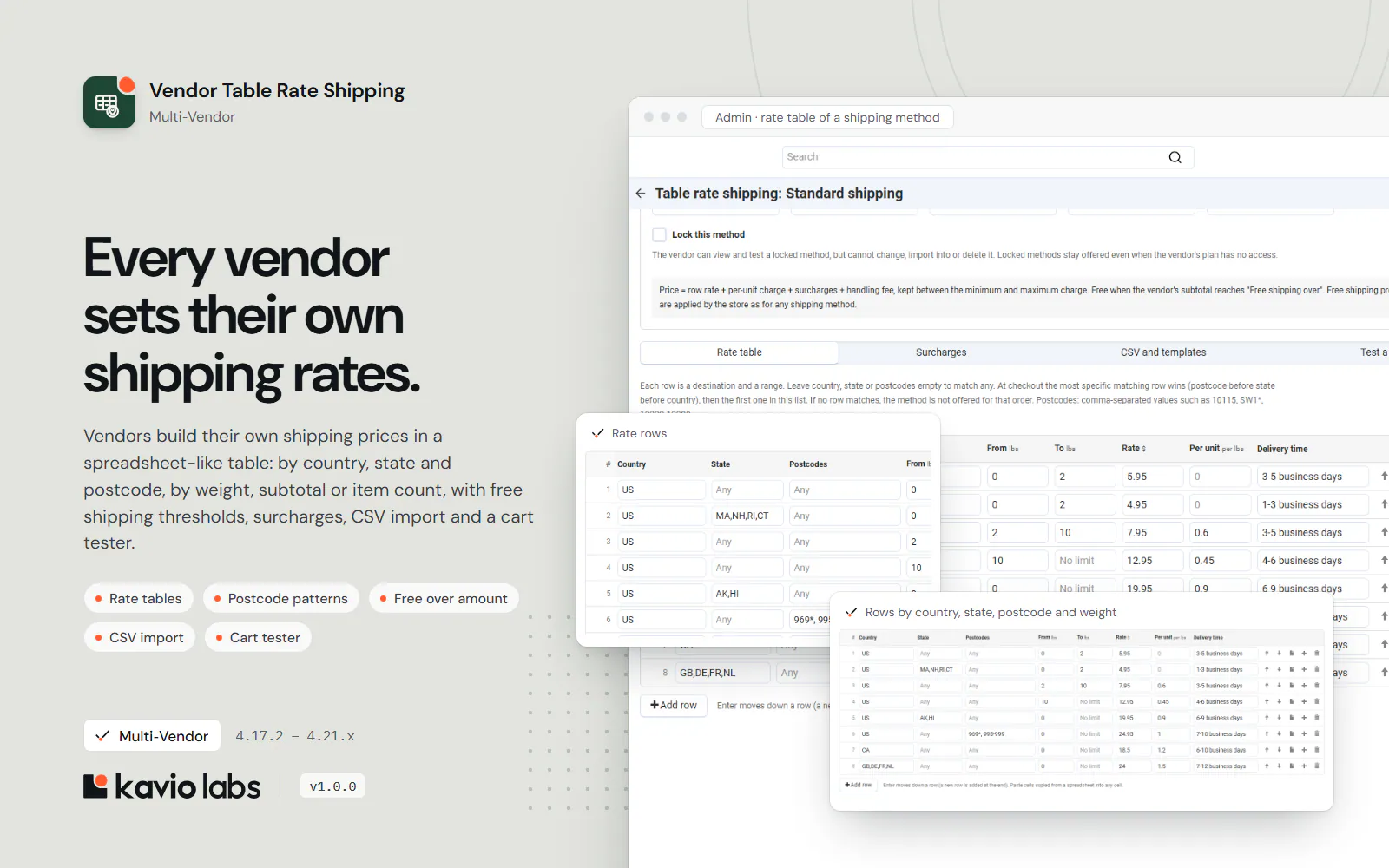Viewport: 1389px width, 868px height.
Task: Delete the 1-3 business days row in the small card
Action: 1317,669
